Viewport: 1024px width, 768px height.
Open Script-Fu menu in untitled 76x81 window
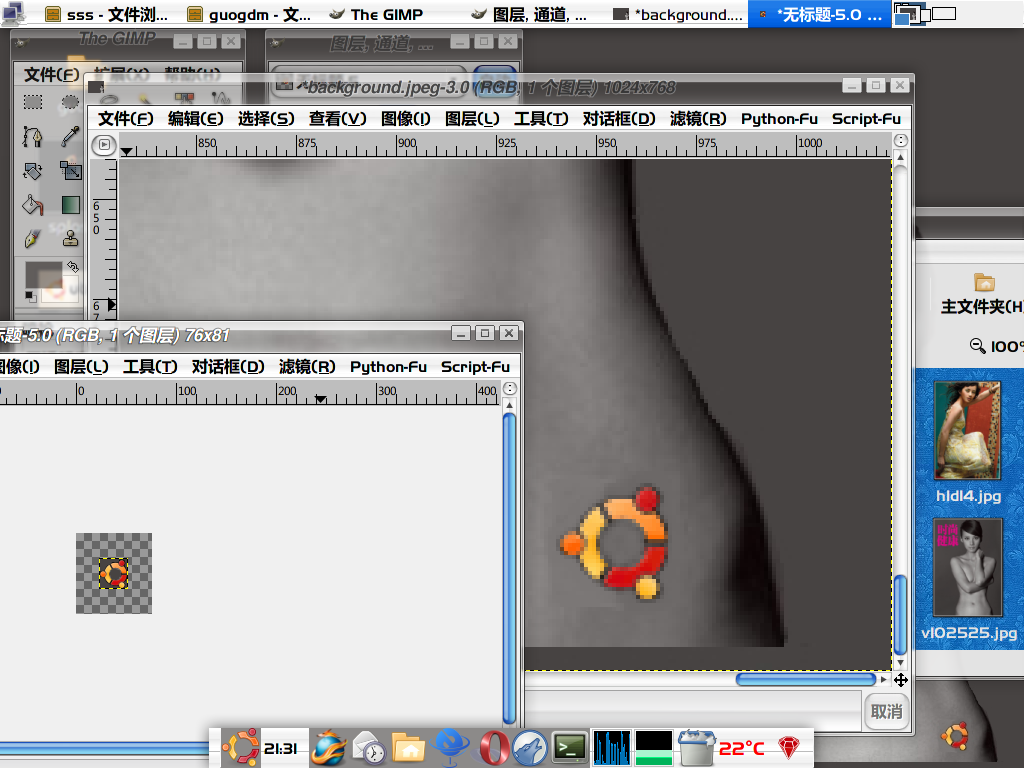(475, 367)
